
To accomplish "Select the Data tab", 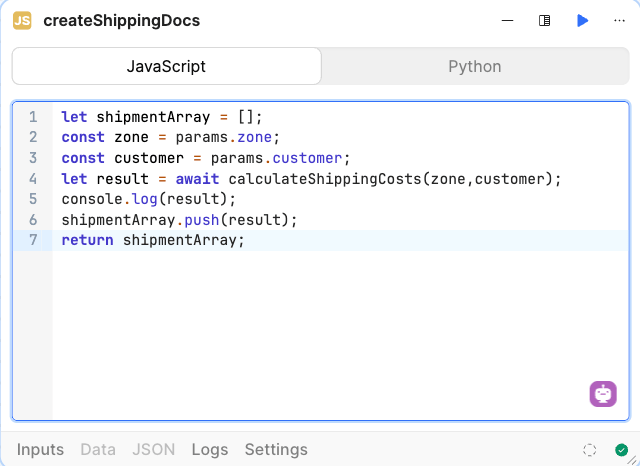I will (x=98, y=449).
